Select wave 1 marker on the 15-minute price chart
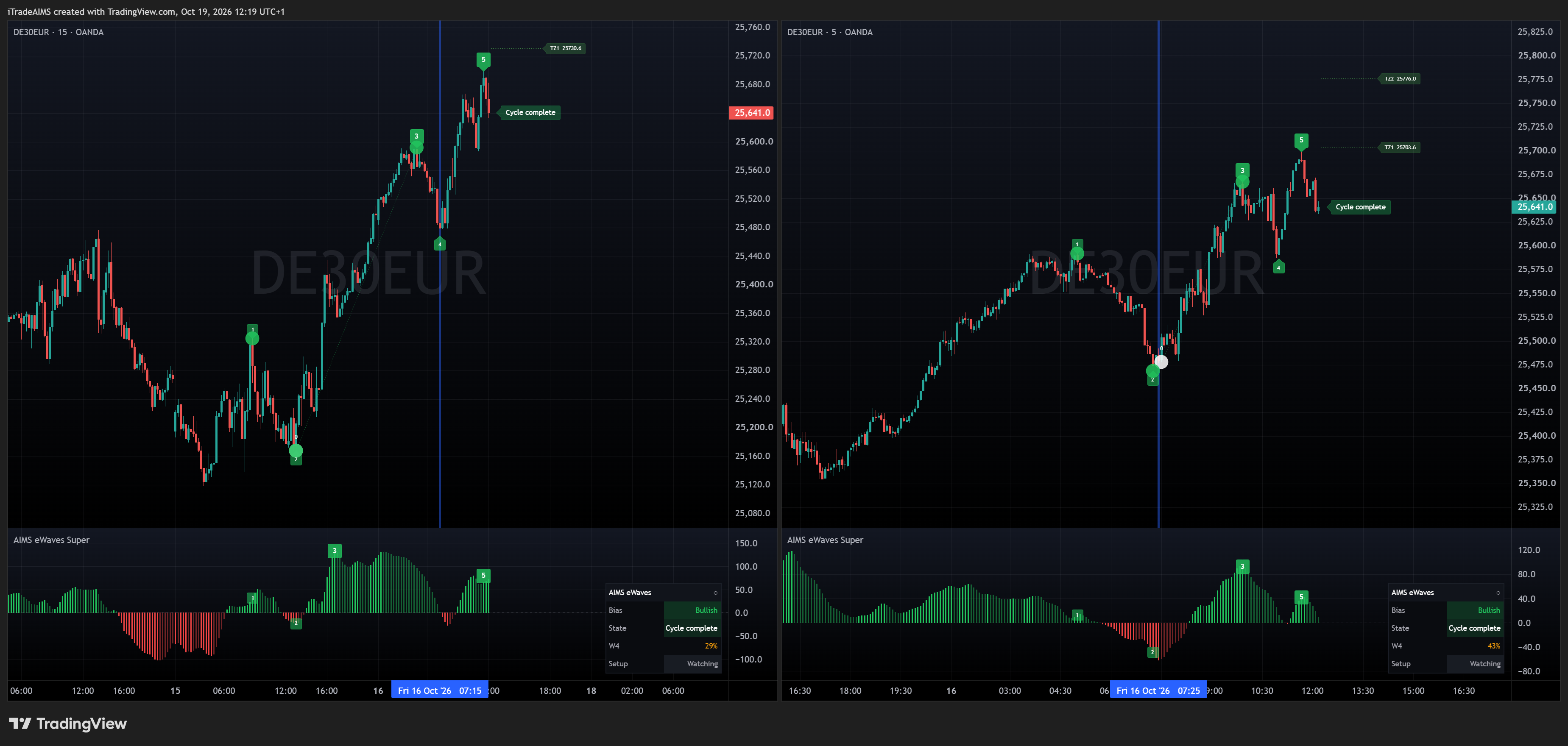1568x746 pixels. 253,330
